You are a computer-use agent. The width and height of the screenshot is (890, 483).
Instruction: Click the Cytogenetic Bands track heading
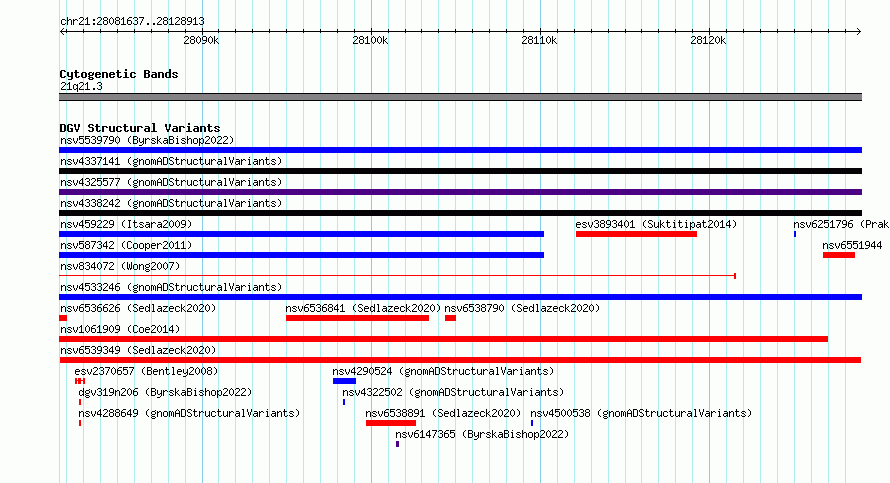119,74
